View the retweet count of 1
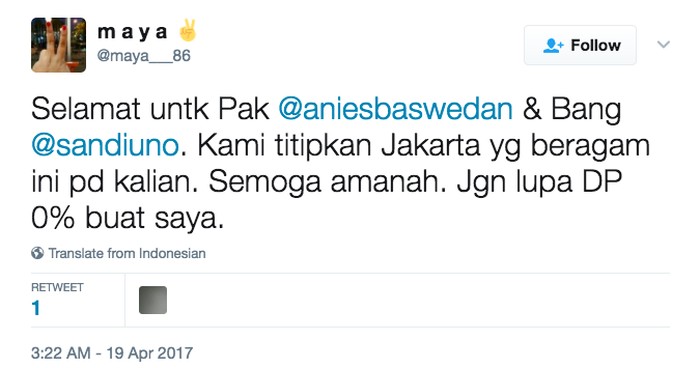Viewport: 700px width, 368px height. point(36,309)
